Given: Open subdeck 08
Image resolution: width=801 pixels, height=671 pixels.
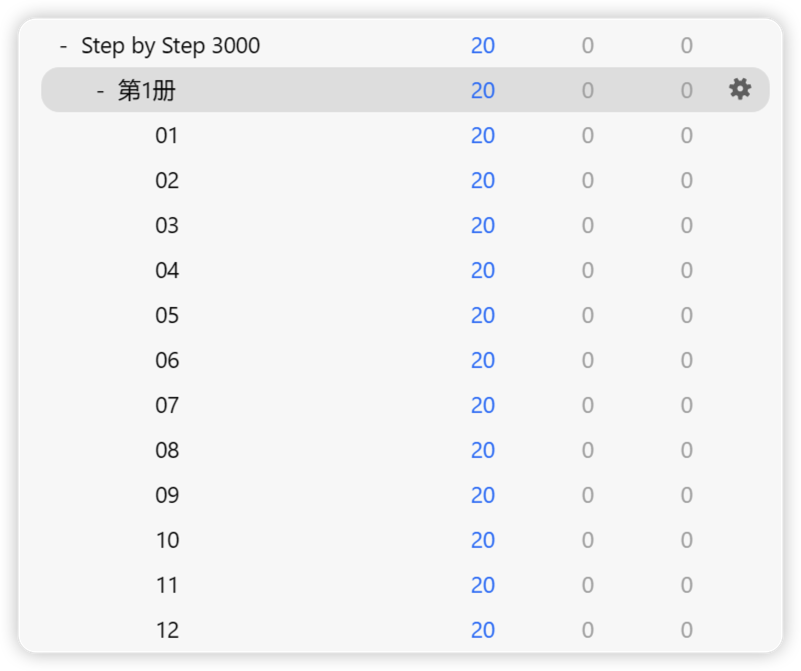Looking at the screenshot, I should coord(167,450).
